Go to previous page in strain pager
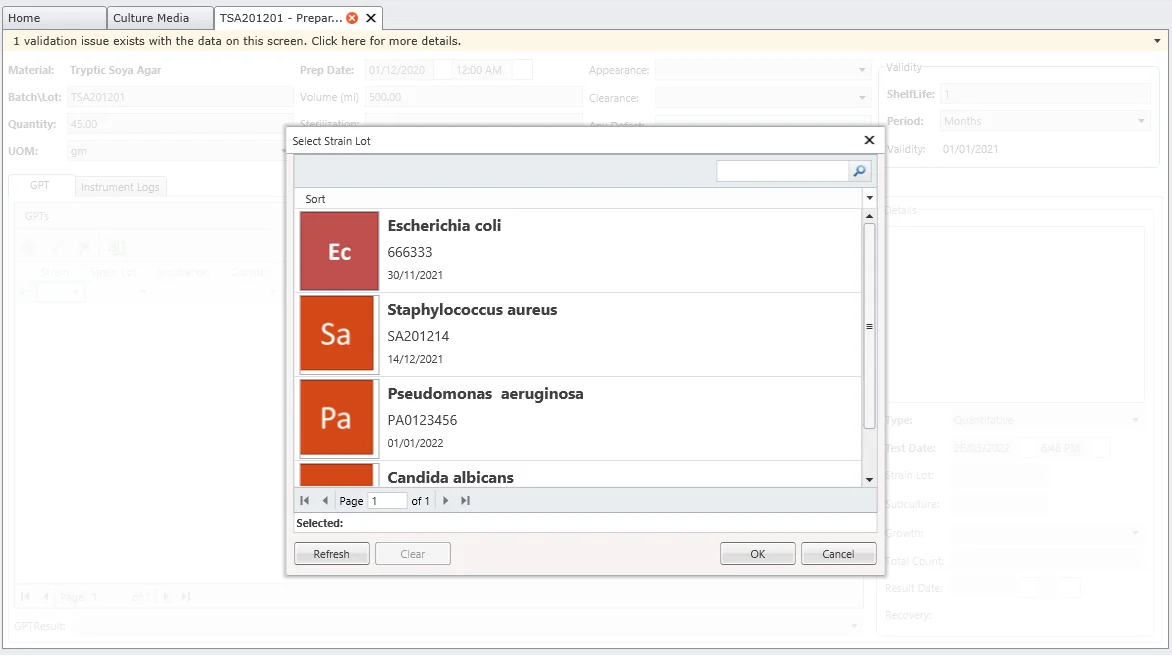 tap(324, 501)
